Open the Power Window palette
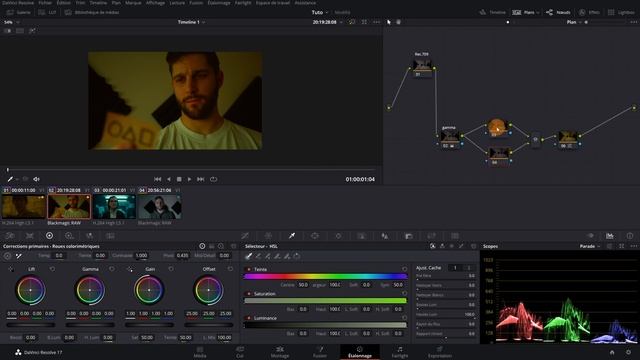The width and height of the screenshot is (640, 360). click(315, 236)
